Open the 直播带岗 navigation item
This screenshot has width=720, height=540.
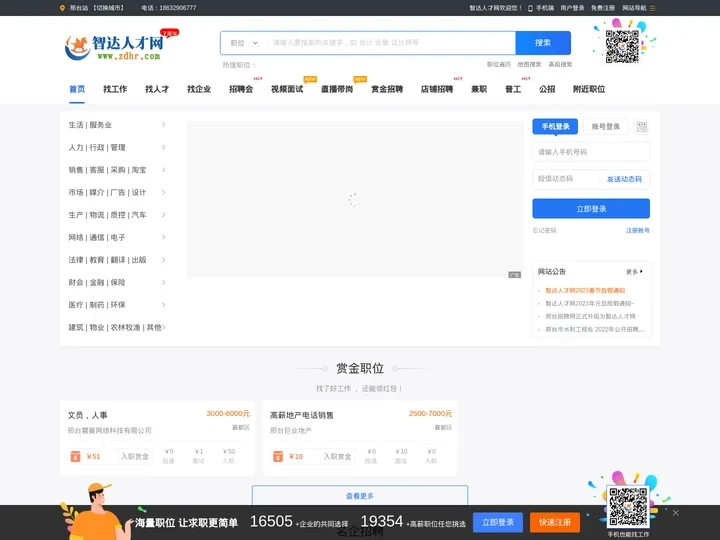tap(337, 89)
